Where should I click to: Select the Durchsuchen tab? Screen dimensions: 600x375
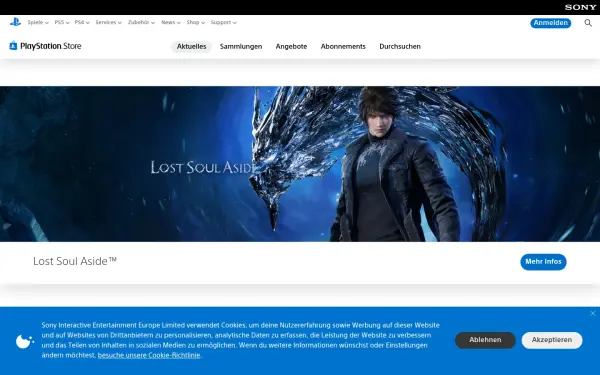click(x=400, y=46)
